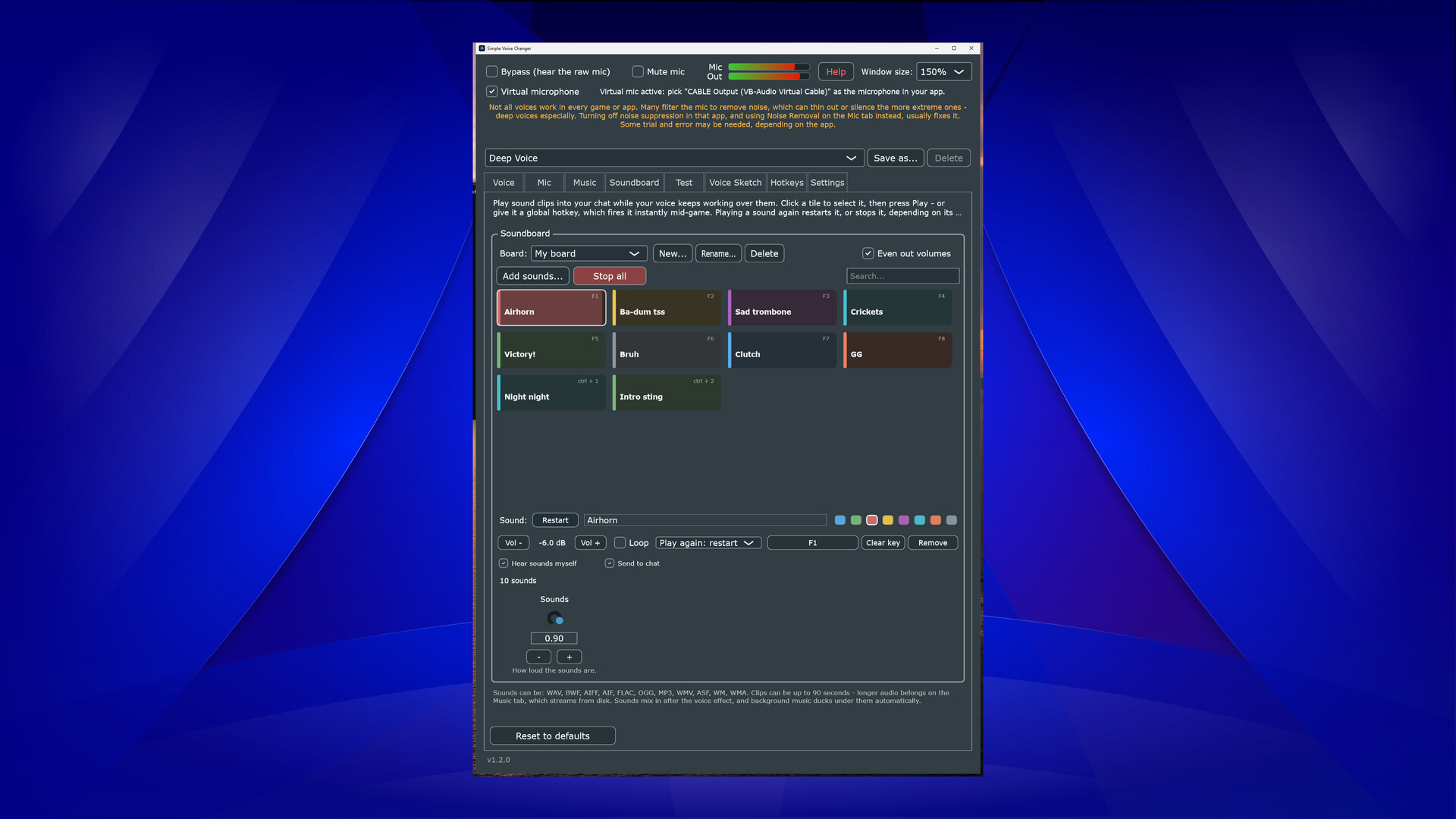This screenshot has height=819, width=1456.
Task: Click the Stop all button
Action: (x=610, y=276)
